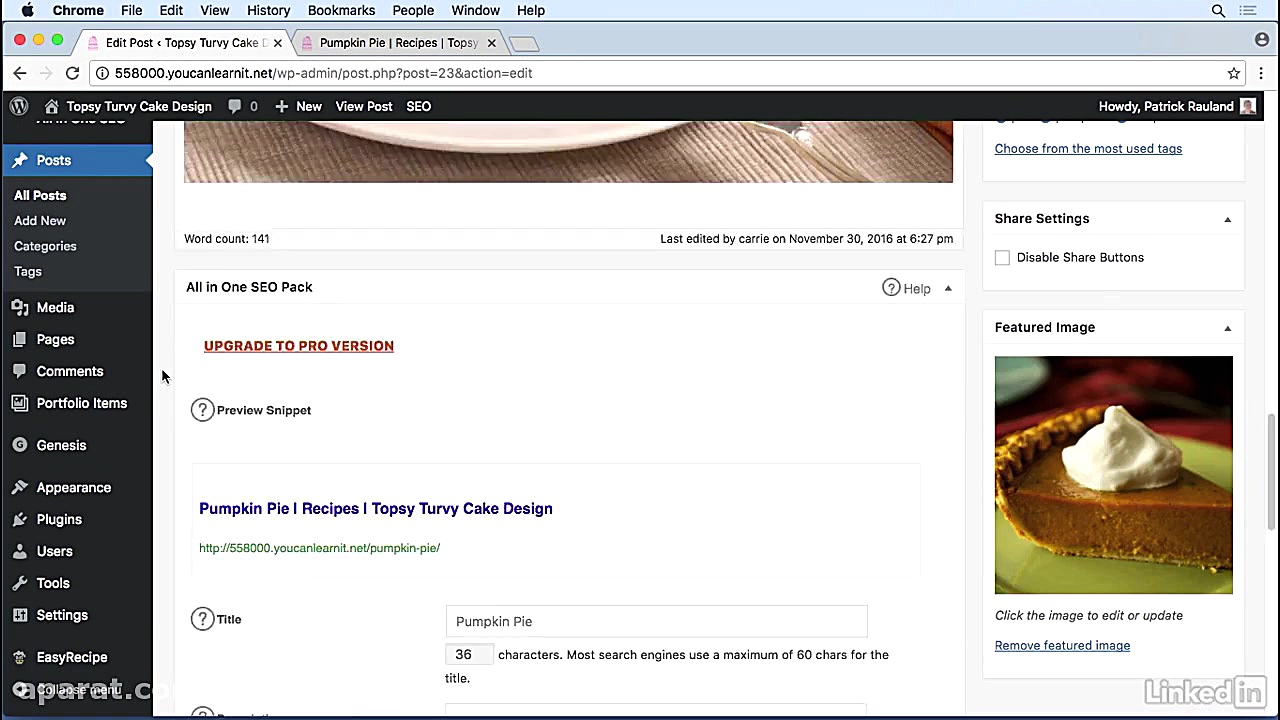The image size is (1280, 720).
Task: Click the Settings sidebar icon
Action: pos(20,615)
